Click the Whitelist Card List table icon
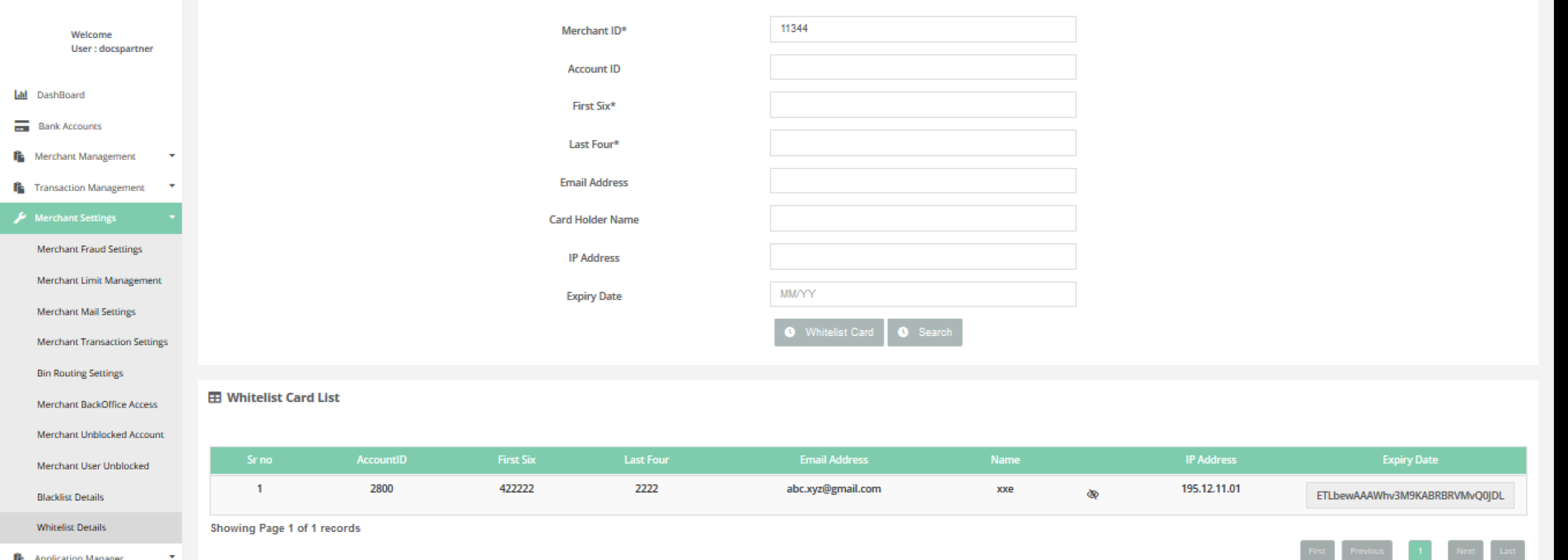1568x560 pixels. click(x=215, y=398)
